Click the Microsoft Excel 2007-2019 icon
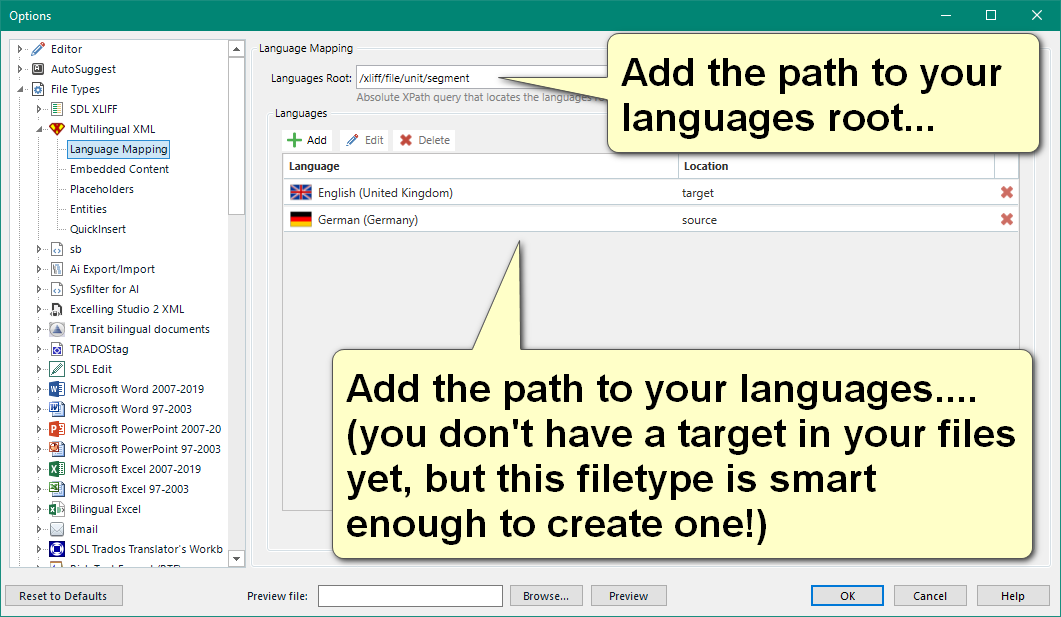Viewport: 1061px width, 617px height. (58, 469)
